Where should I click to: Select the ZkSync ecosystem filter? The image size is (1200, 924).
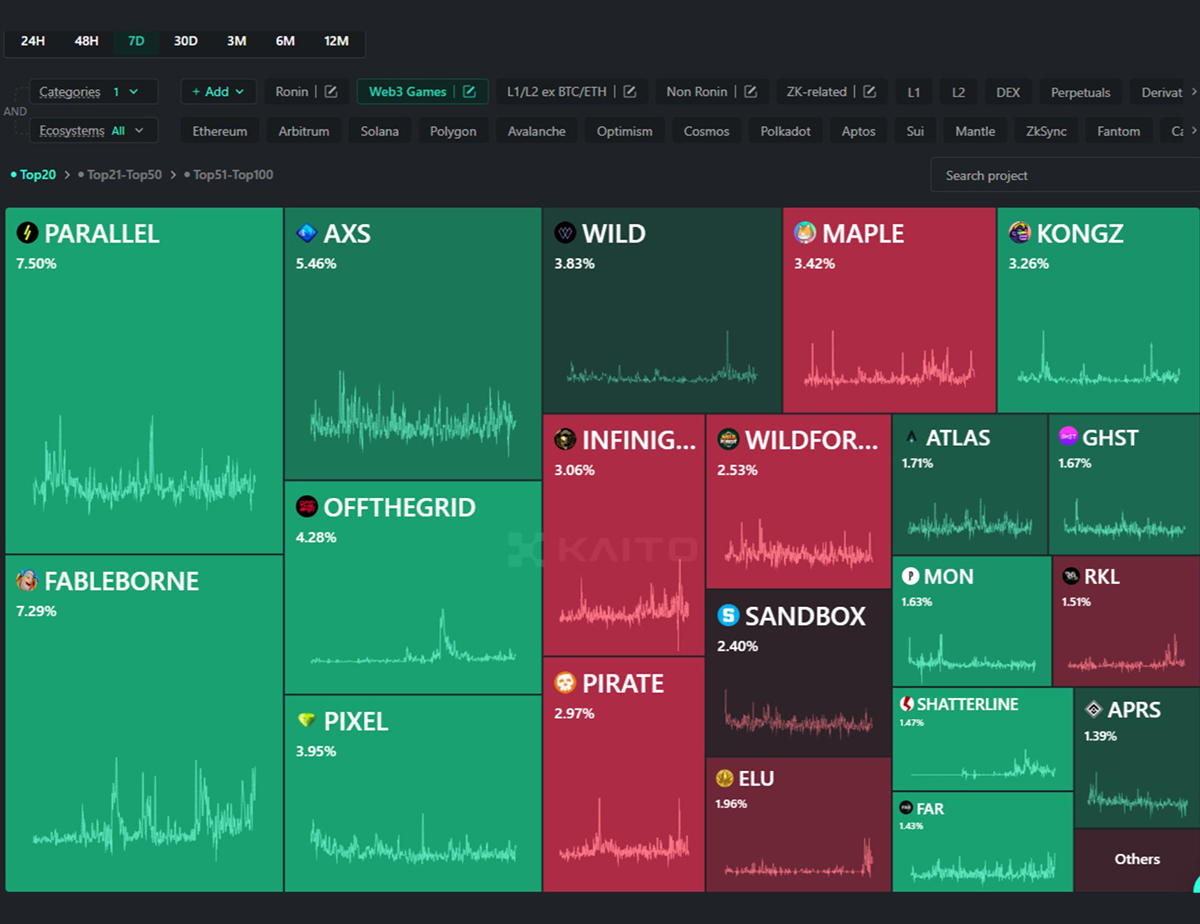click(x=1047, y=131)
